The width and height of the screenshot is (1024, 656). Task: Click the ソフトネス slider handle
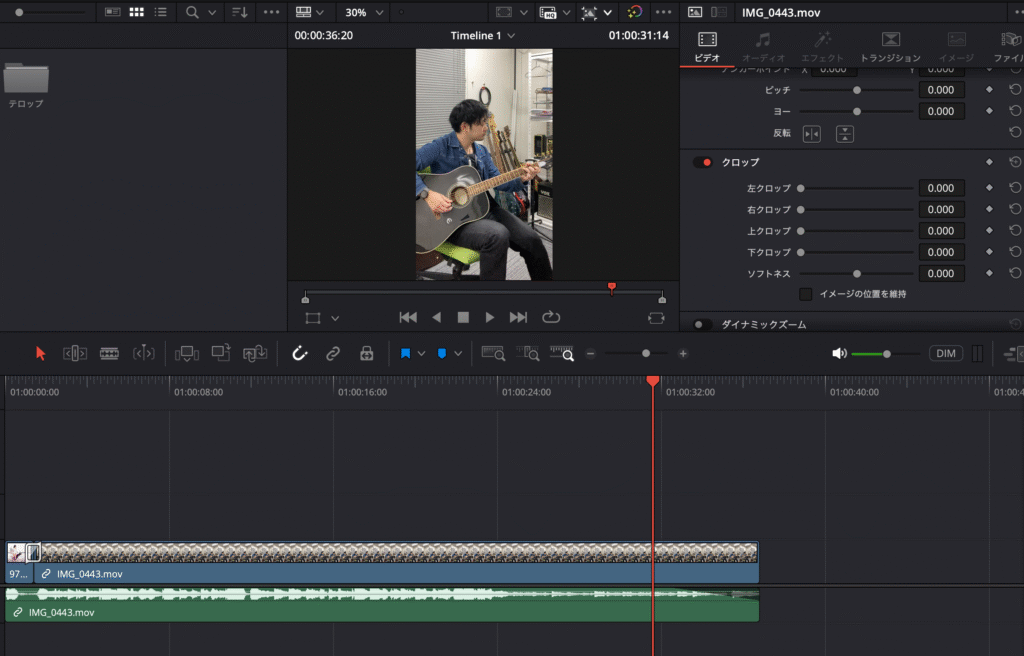[857, 273]
